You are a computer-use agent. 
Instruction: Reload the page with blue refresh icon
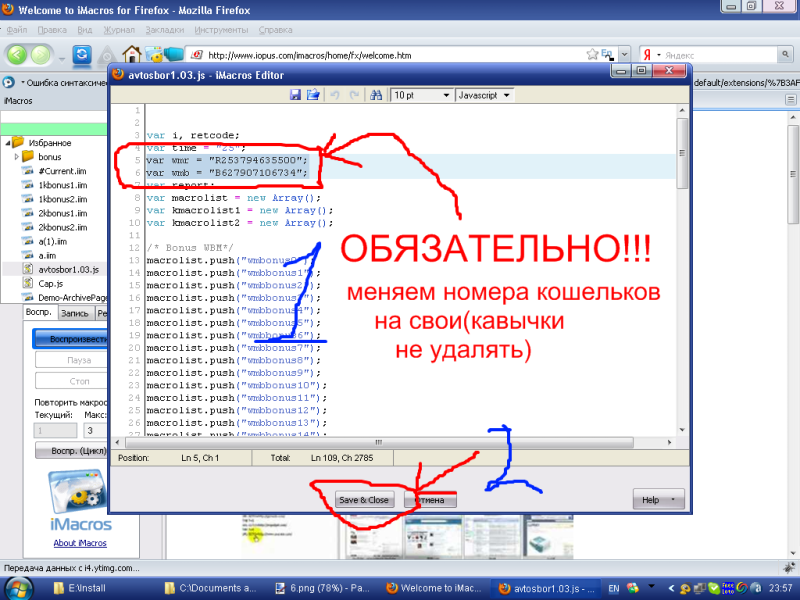(82, 54)
